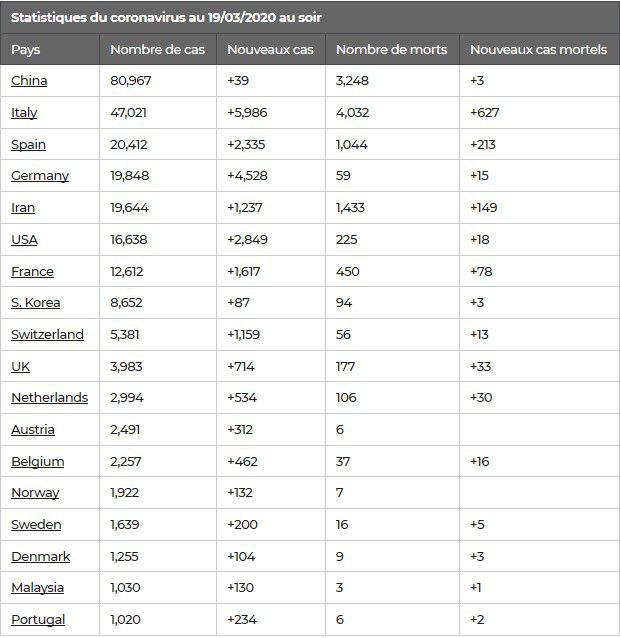This screenshot has width=620, height=638.
Task: Click the Netherlands link
Action: click(x=50, y=398)
